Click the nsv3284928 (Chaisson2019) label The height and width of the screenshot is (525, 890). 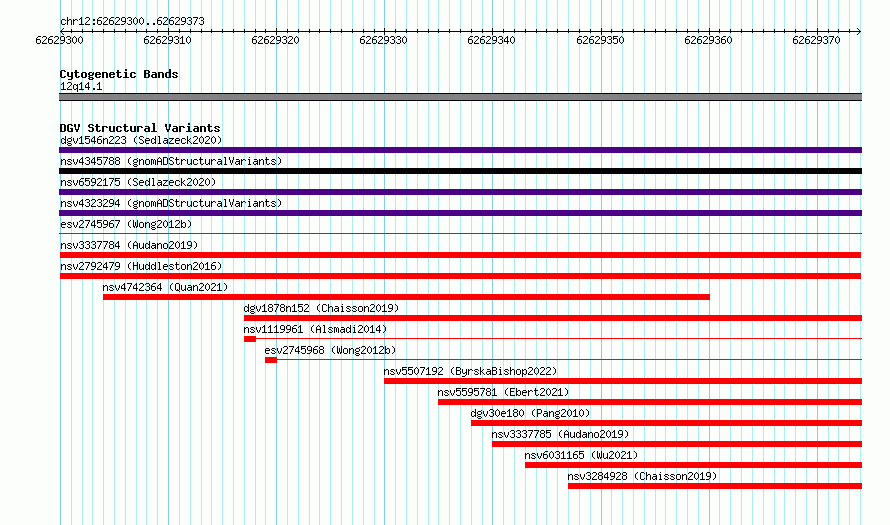[x=643, y=476]
